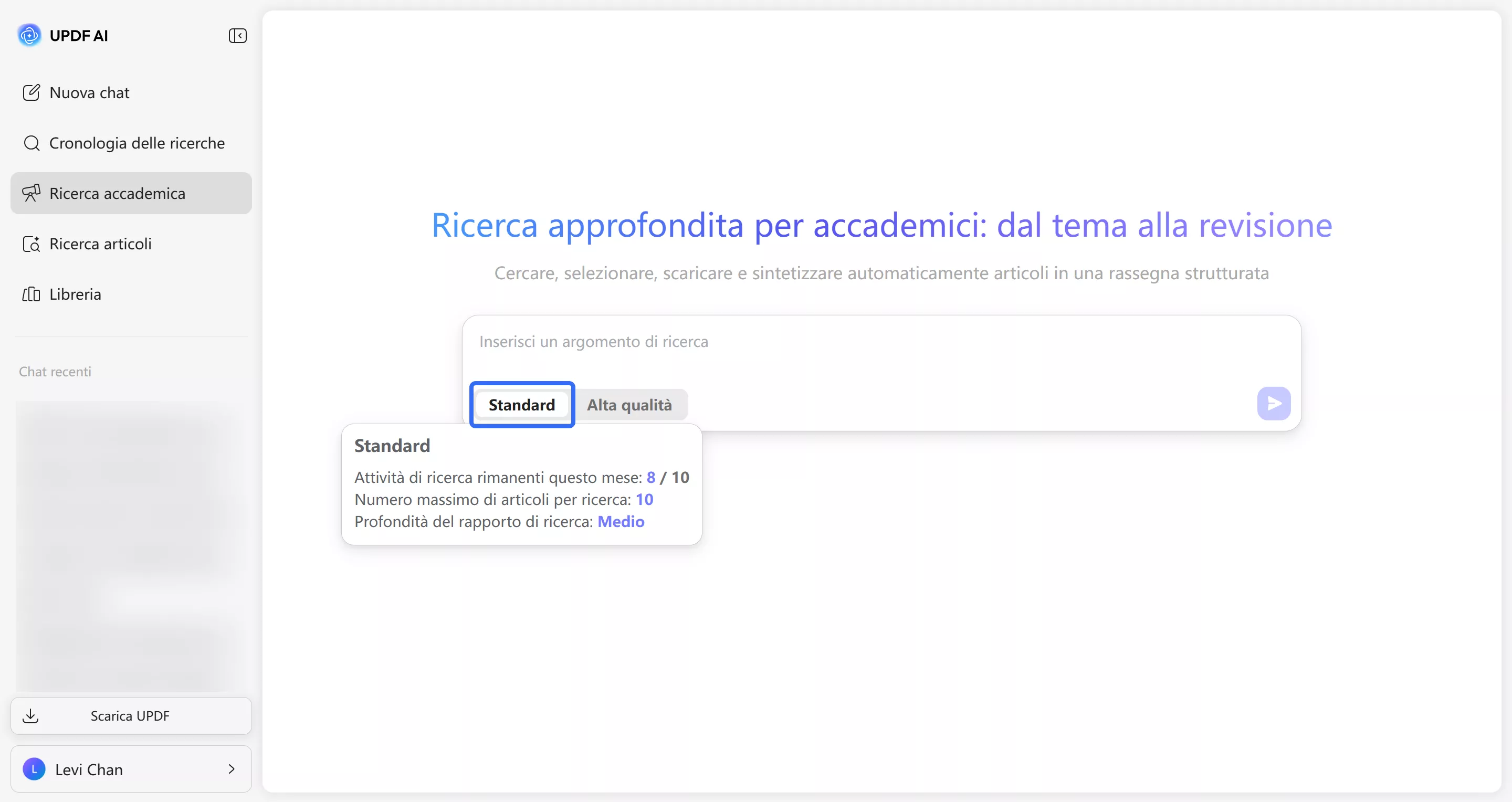Click the Nuova chat pencil icon
Viewport: 1512px width, 802px height.
click(x=31, y=93)
